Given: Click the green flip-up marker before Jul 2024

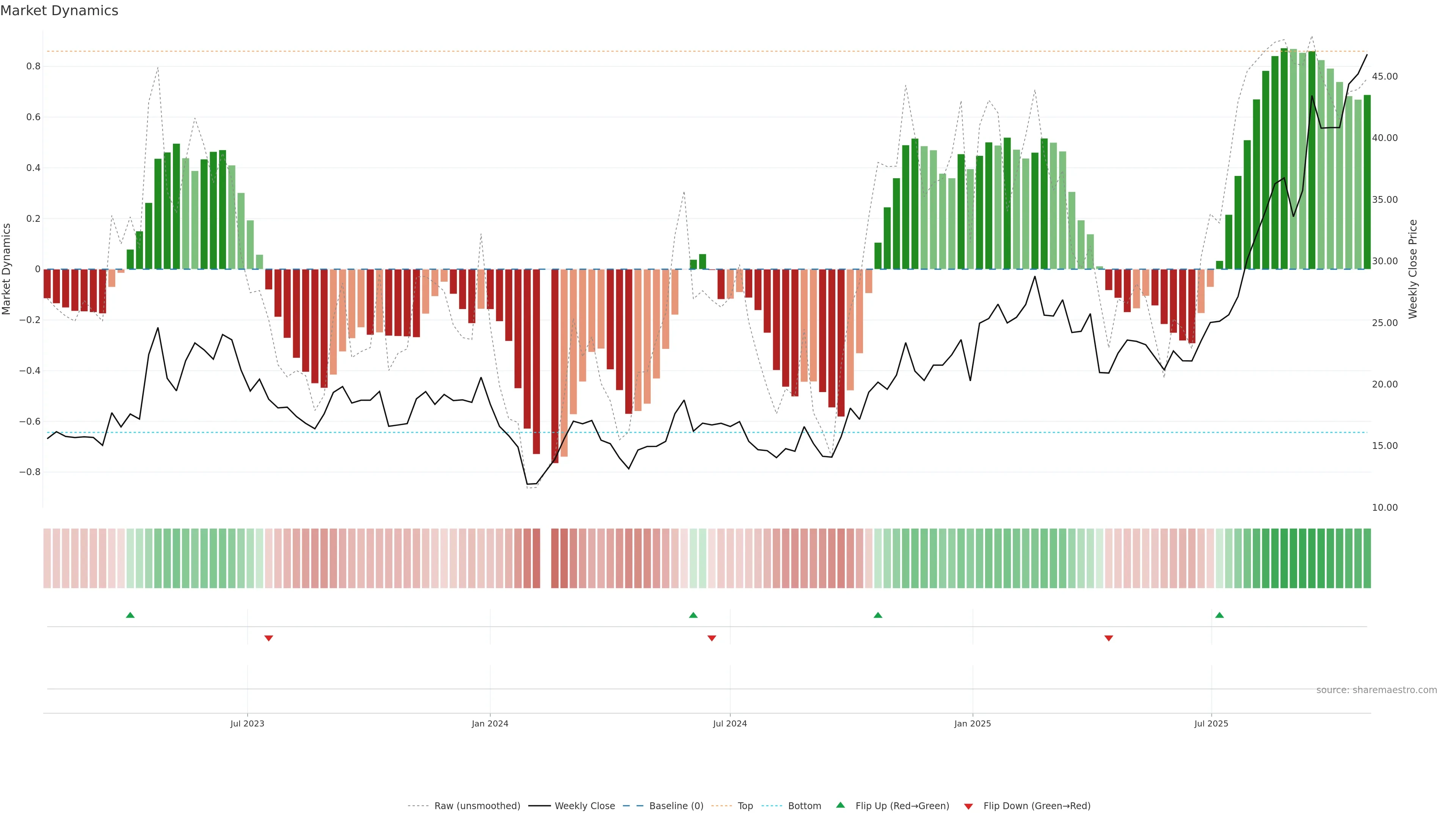Looking at the screenshot, I should tap(693, 615).
